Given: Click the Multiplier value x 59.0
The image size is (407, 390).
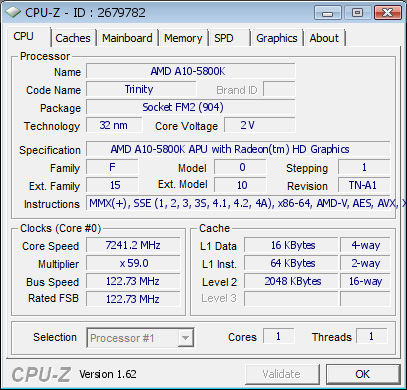Looking at the screenshot, I should (133, 263).
